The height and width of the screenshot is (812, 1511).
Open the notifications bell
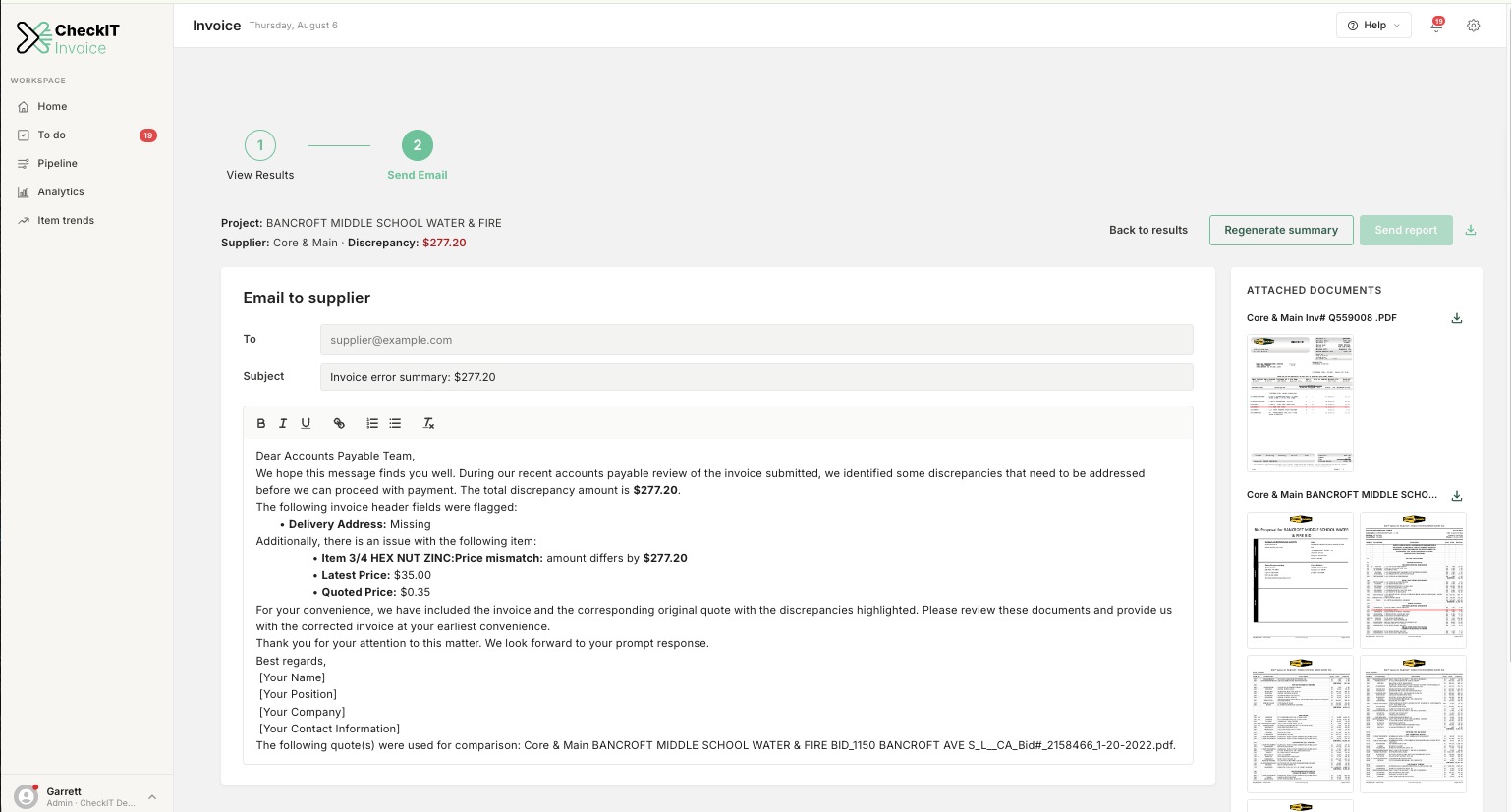(x=1436, y=26)
